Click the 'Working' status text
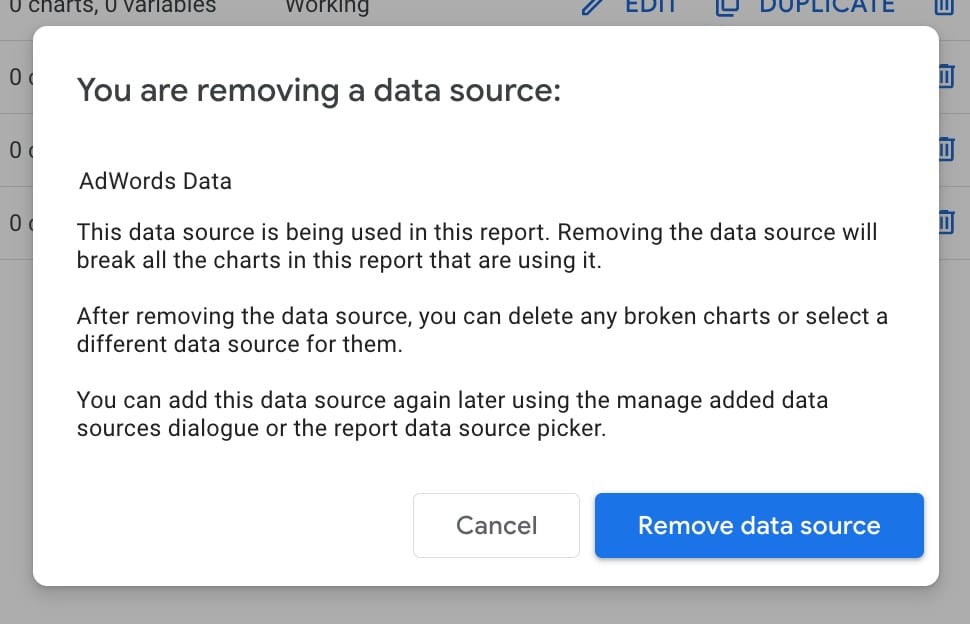970x624 pixels. 326,7
